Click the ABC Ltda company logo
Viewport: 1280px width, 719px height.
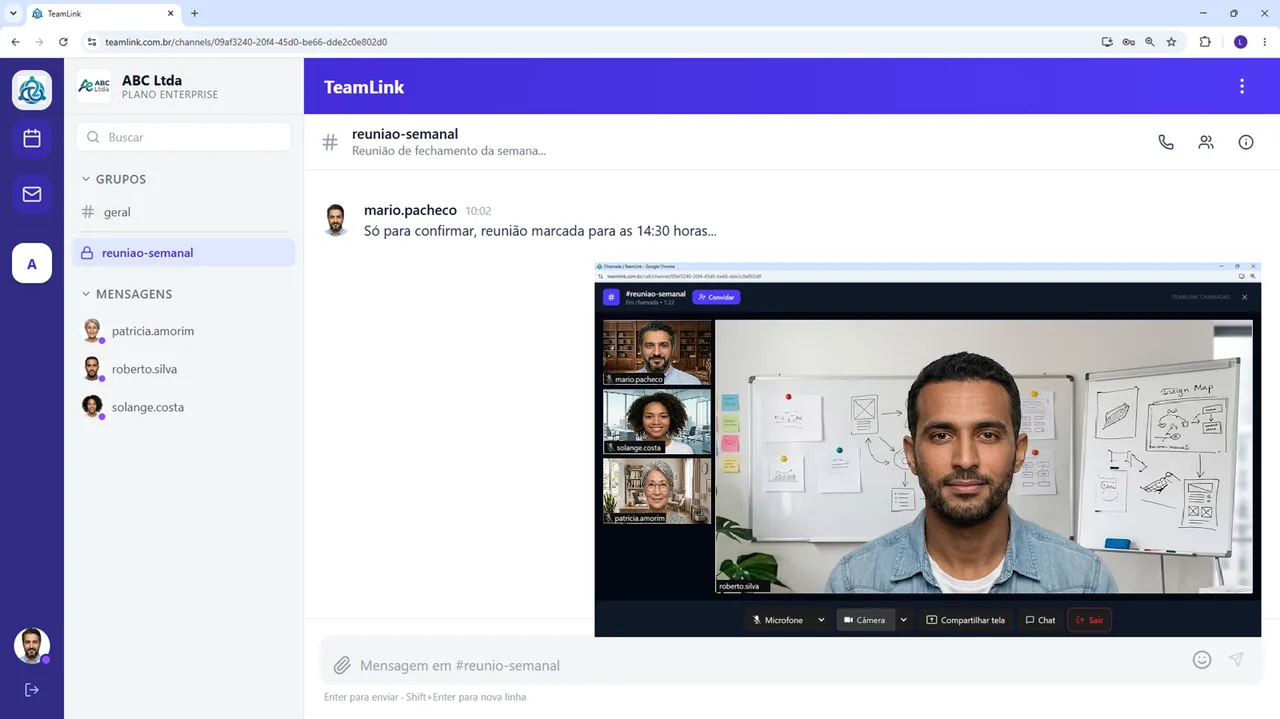click(x=94, y=87)
